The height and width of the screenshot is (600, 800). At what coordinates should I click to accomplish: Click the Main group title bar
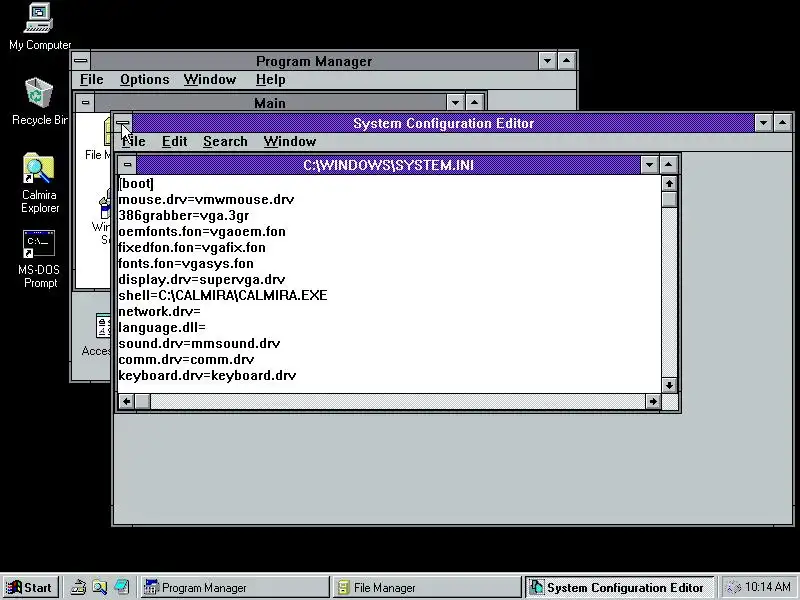point(270,103)
